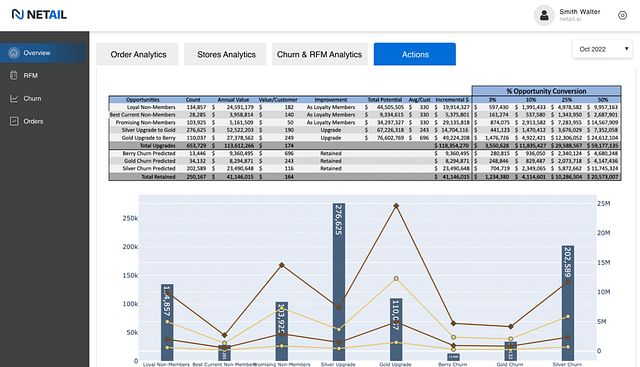The image size is (640, 367).
Task: Click the Gold Upgrade peak diamond marker
Action: (x=396, y=206)
